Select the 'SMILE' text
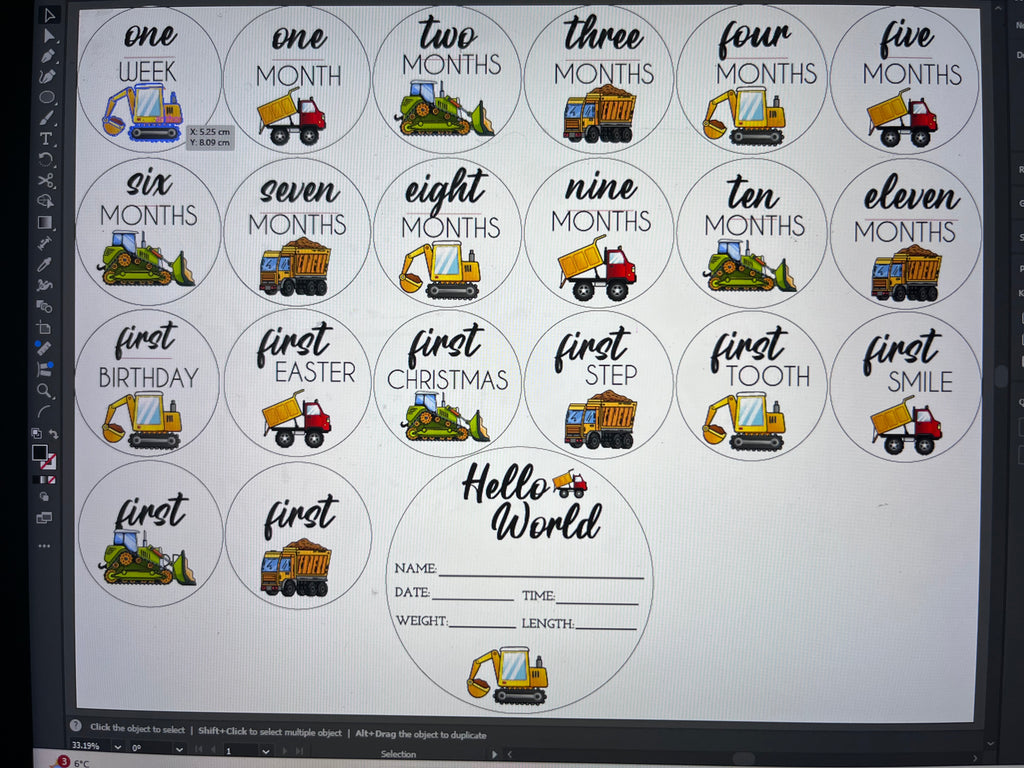 [920, 382]
